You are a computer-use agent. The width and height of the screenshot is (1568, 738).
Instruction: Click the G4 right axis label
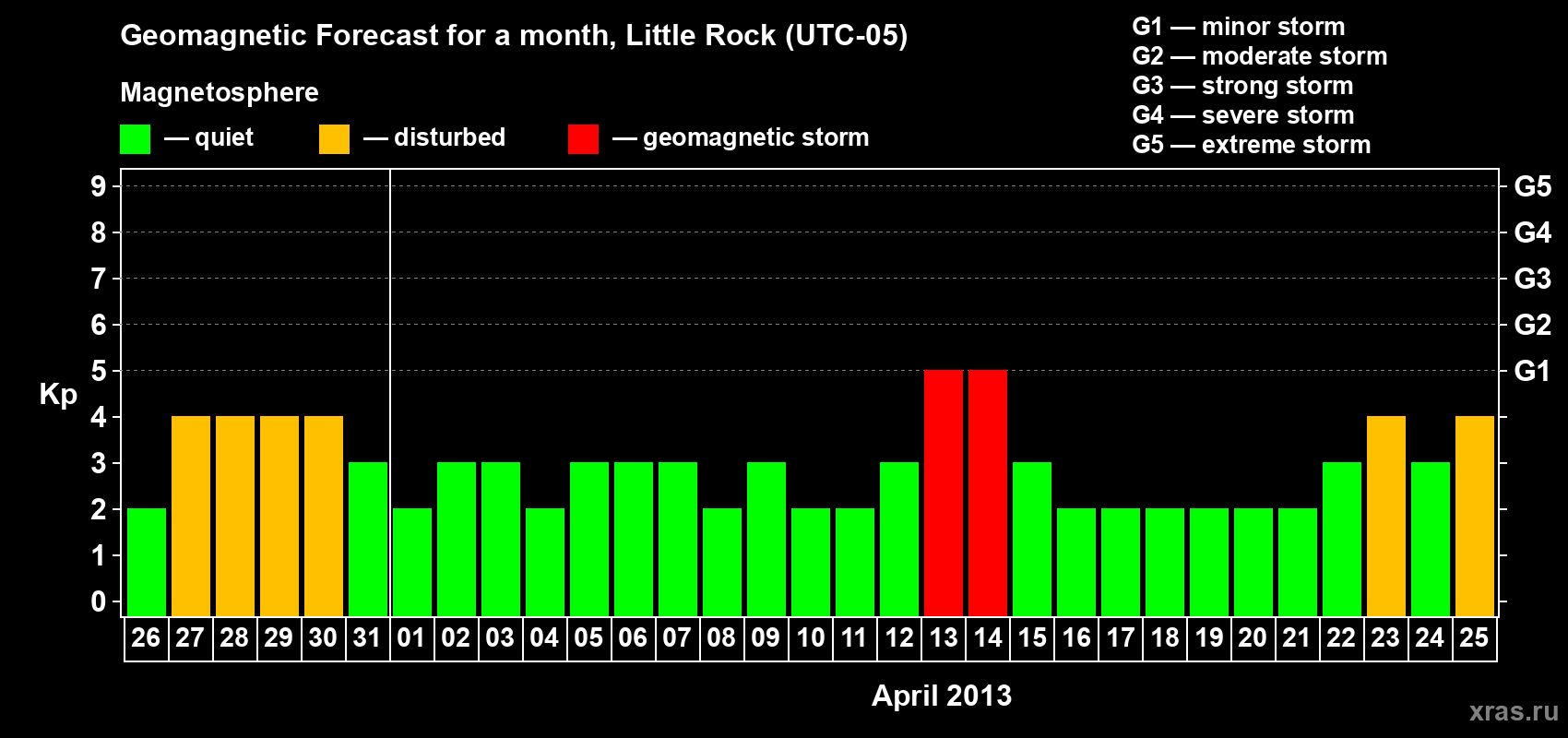[x=1533, y=232]
